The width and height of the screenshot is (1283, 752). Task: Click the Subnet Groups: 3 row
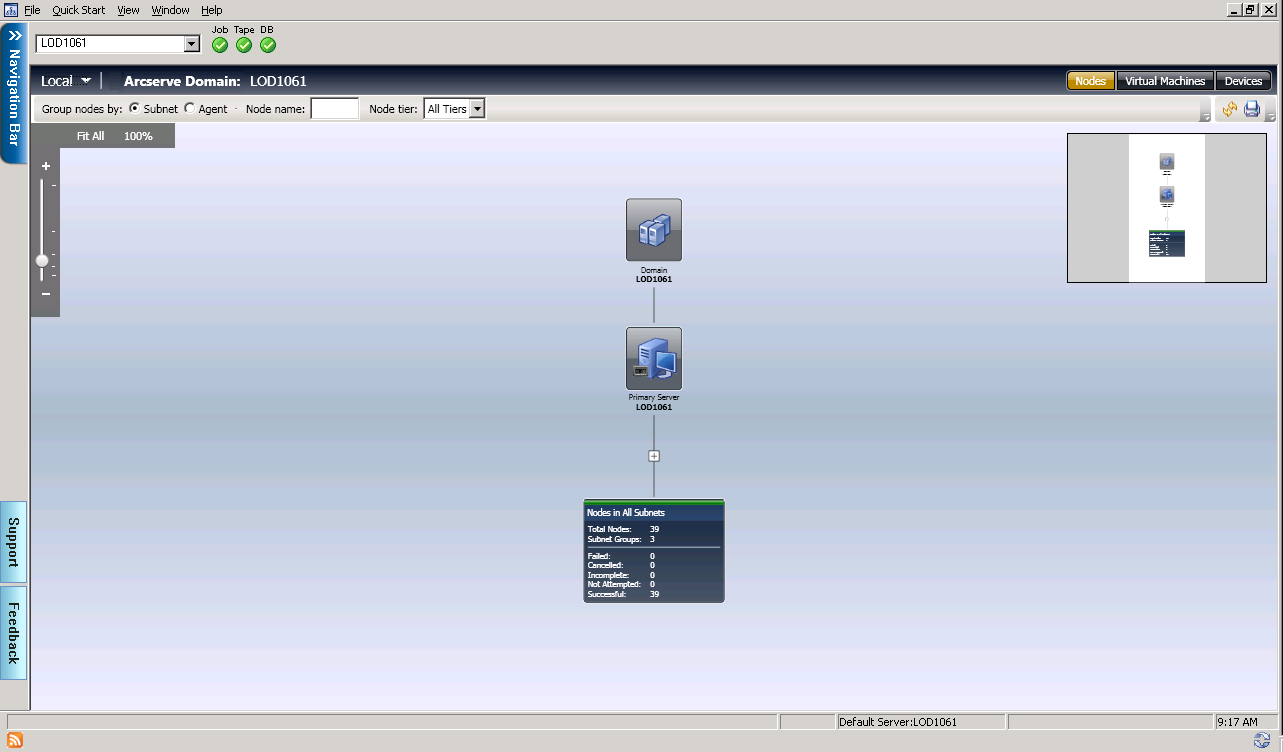[x=654, y=539]
